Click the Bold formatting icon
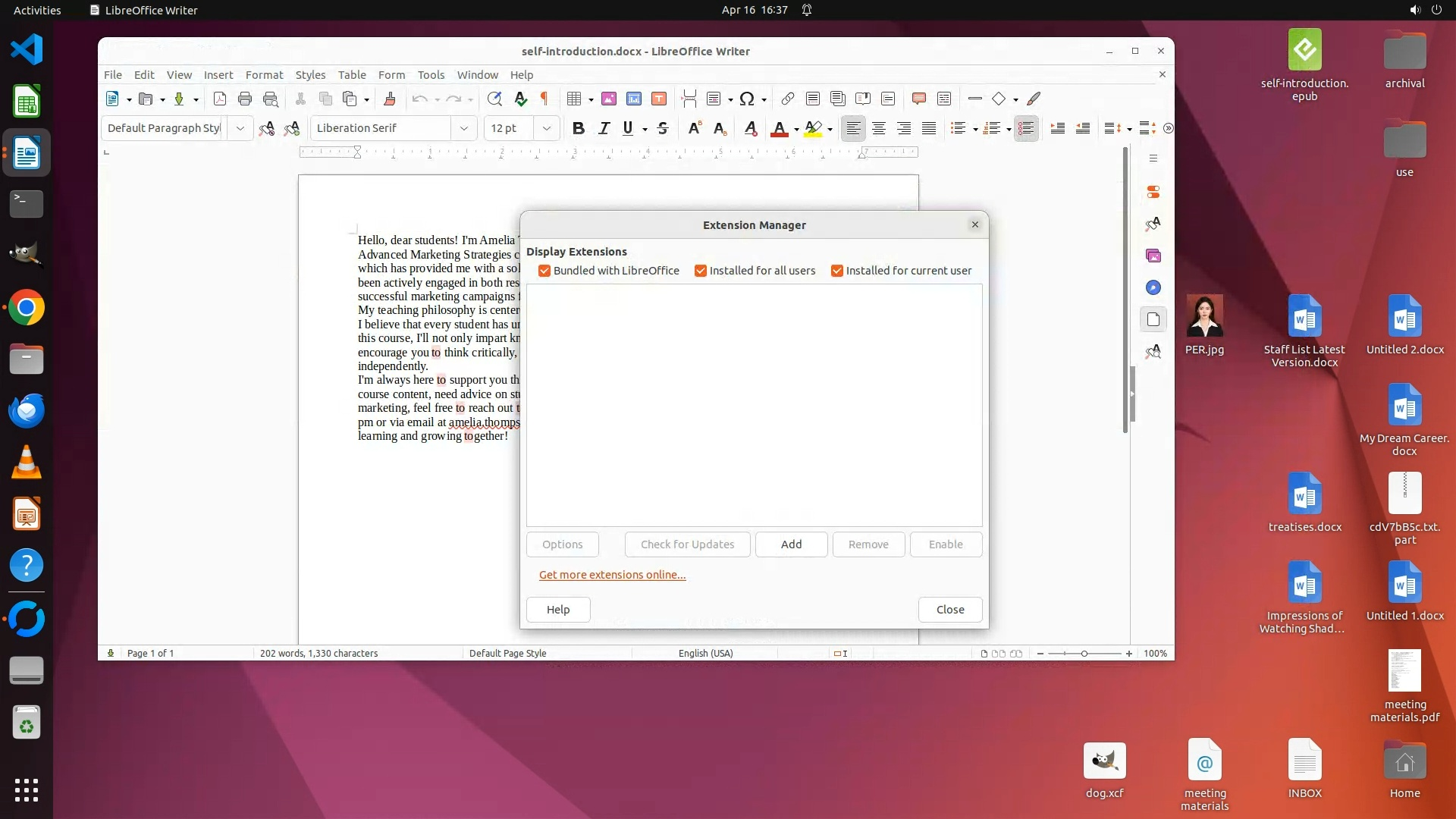This screenshot has height=819, width=1456. [x=578, y=128]
